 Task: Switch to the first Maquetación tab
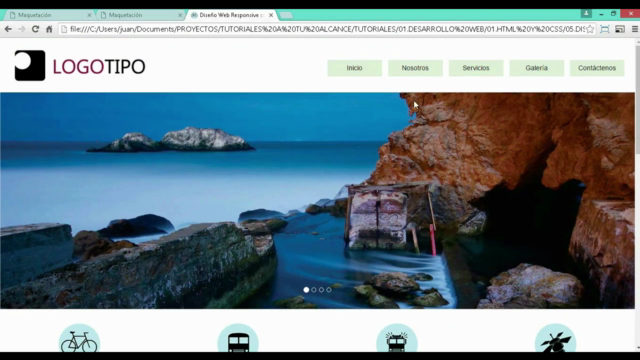pos(48,15)
